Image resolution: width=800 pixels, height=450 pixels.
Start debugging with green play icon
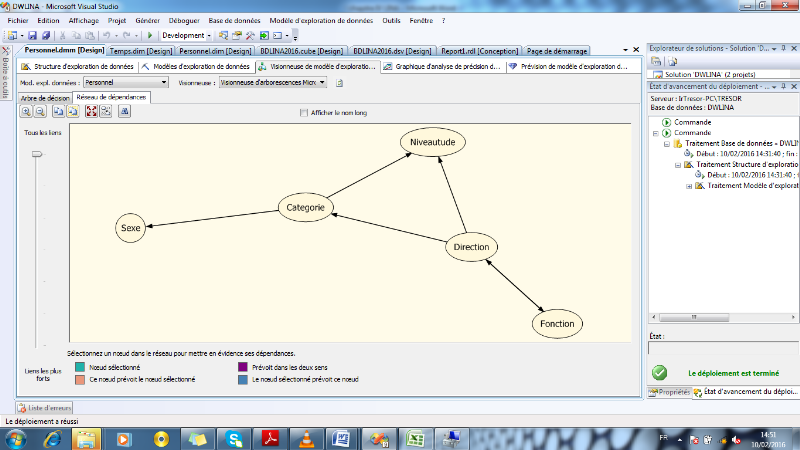tap(150, 35)
